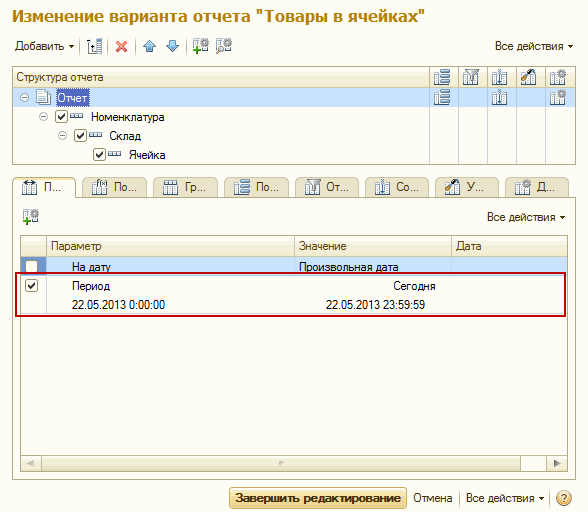The image size is (588, 512).
Task: Click settings icon in Отчет row
Action: (x=558, y=98)
